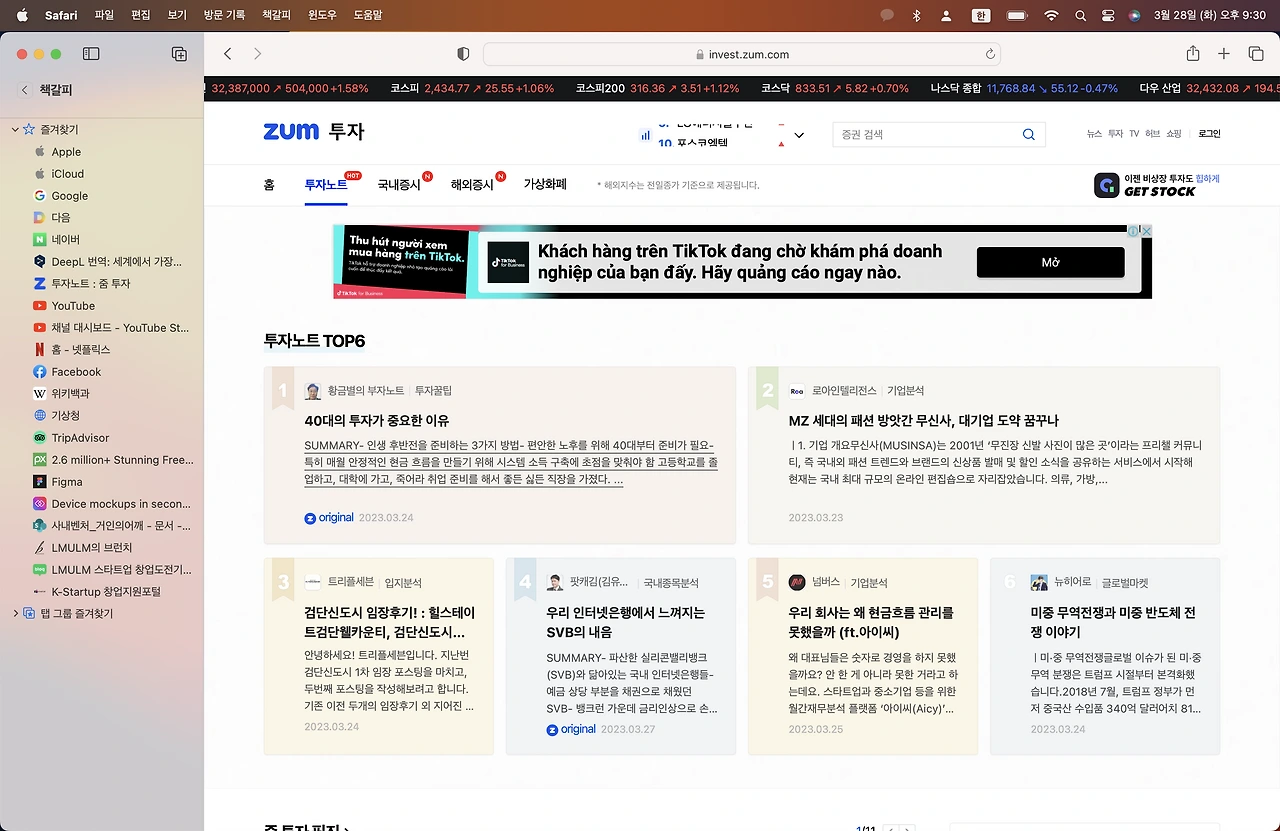
Task: Open the 네이버 bookmark
Action: pos(66,240)
